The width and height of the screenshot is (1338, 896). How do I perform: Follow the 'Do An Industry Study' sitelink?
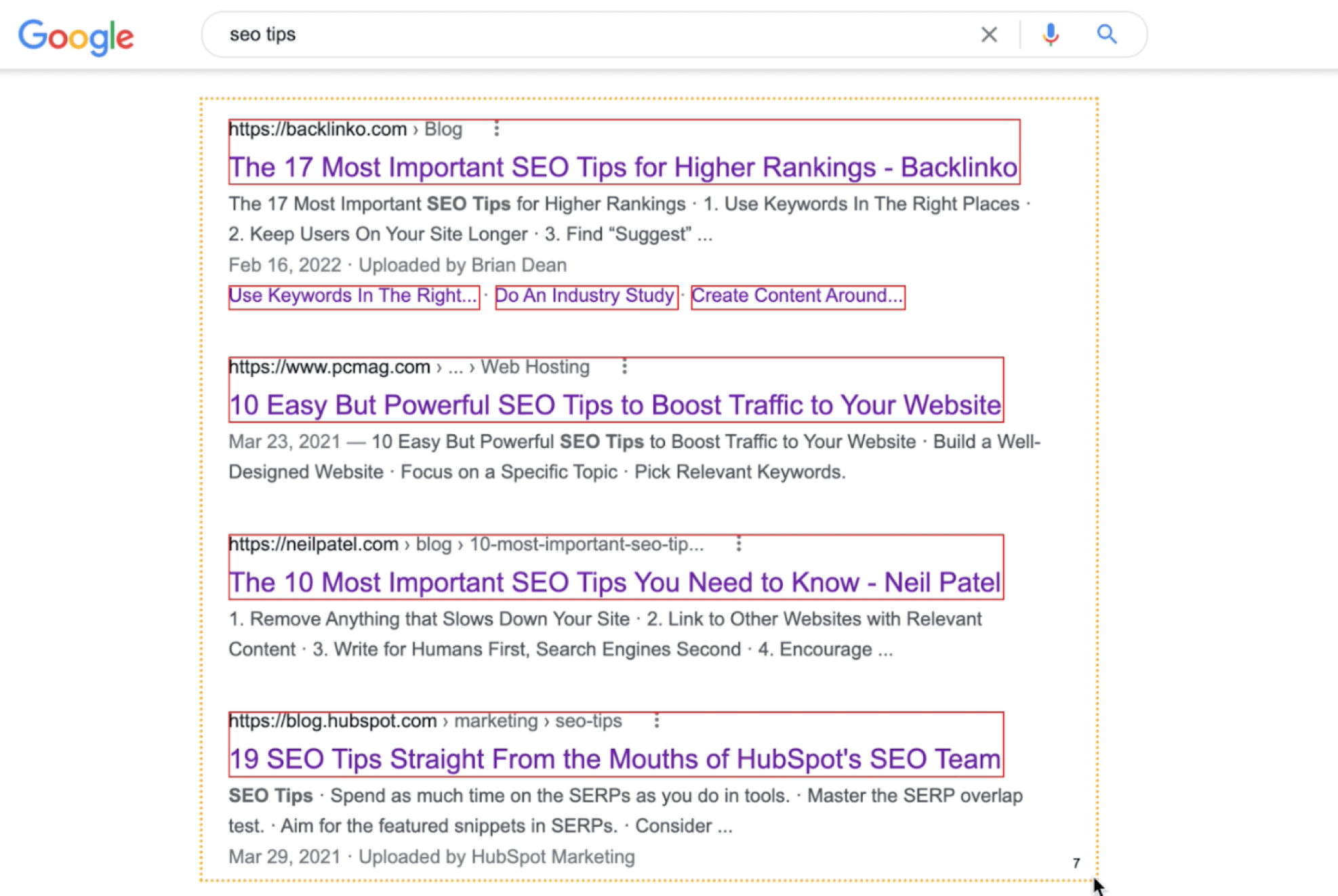585,296
